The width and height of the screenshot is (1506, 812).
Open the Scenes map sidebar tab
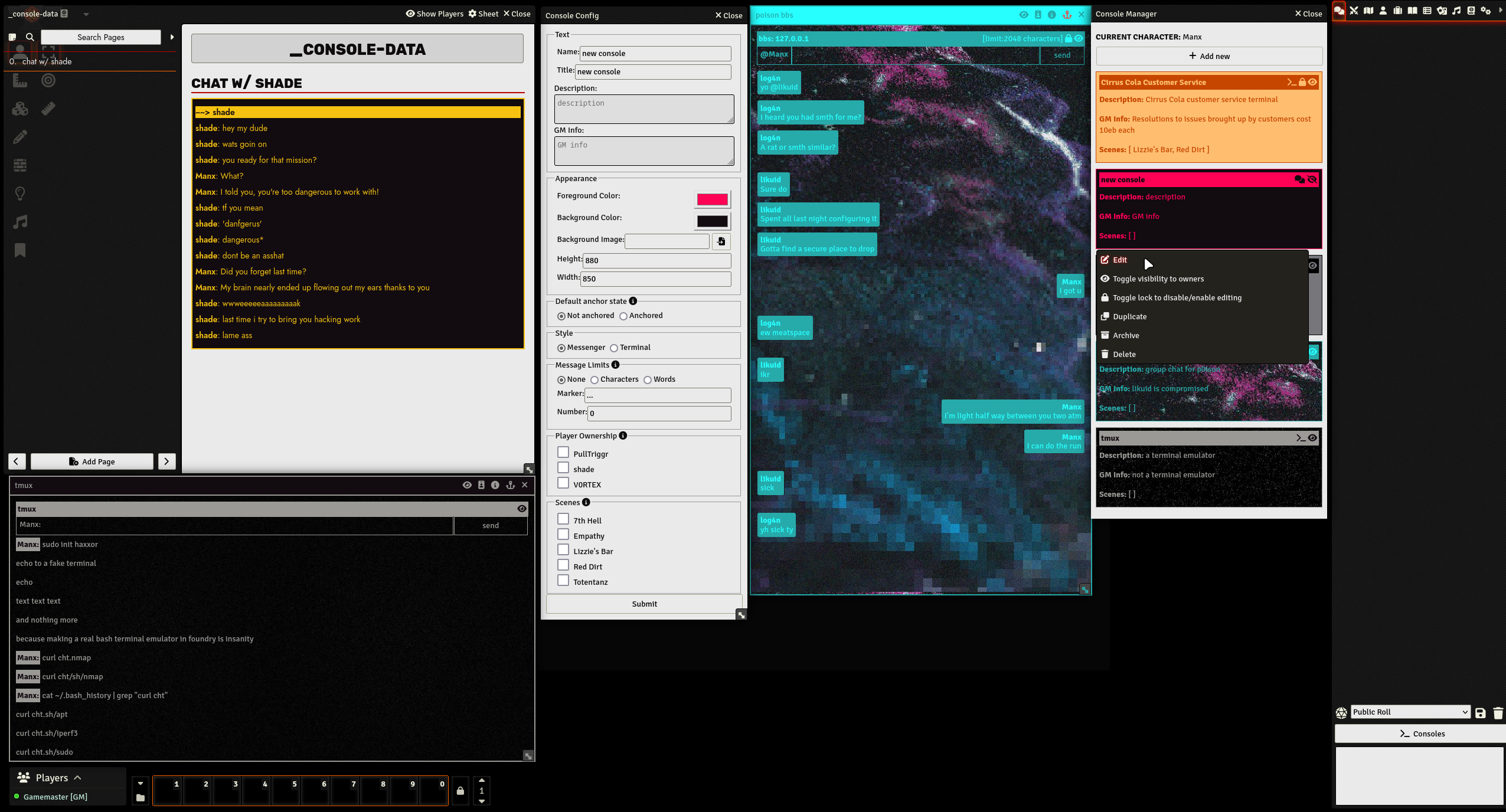coord(1368,11)
